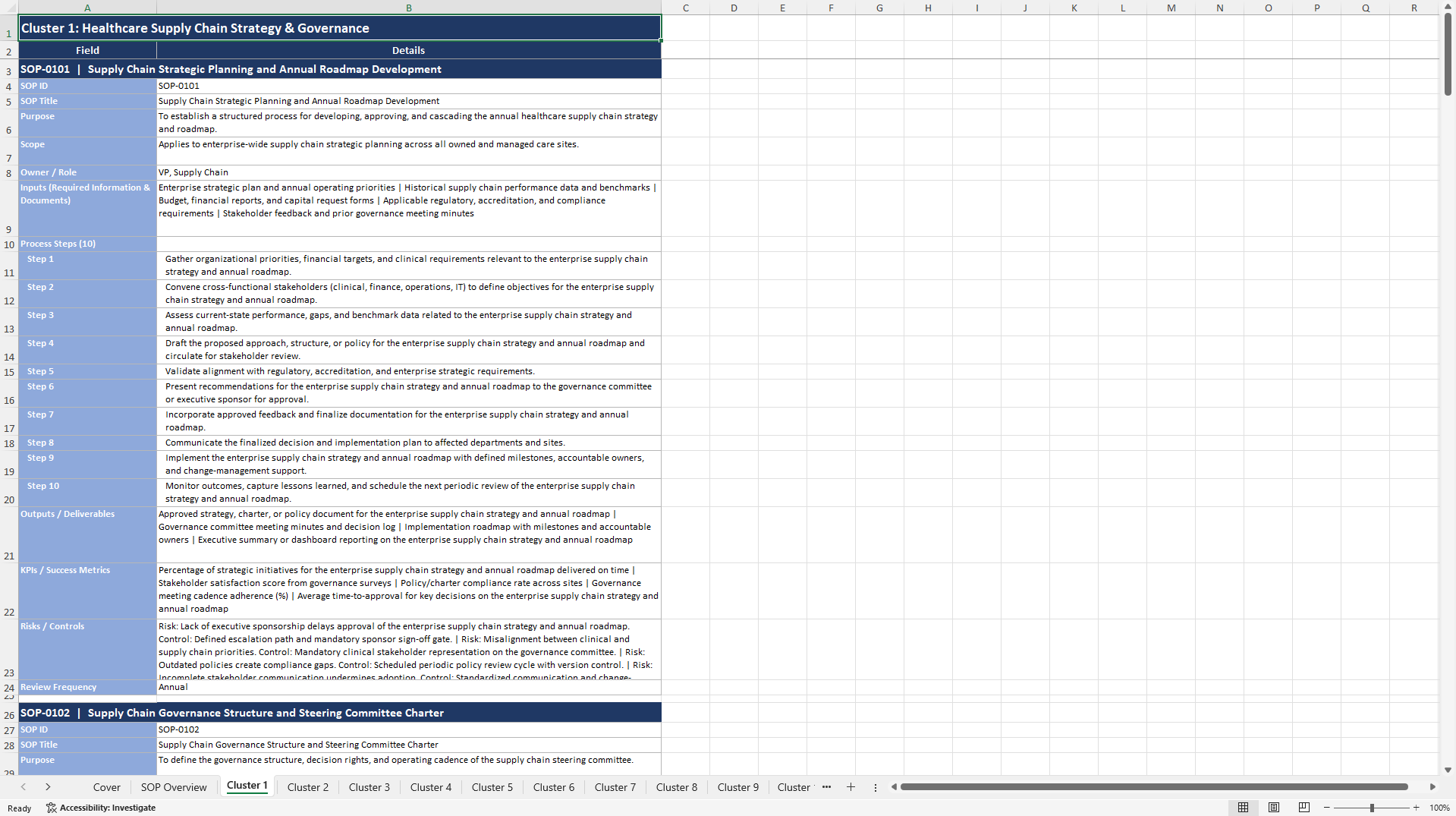Click the 'Risks / Controls' label cell
The image size is (1456, 816).
(87, 649)
